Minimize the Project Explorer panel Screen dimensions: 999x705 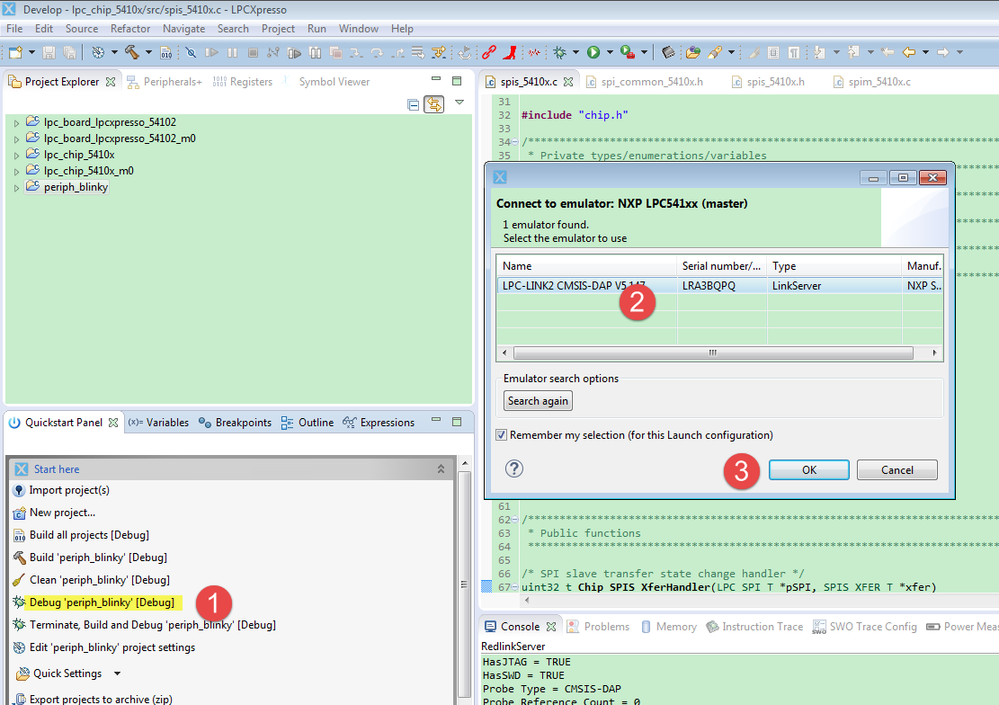click(x=436, y=80)
